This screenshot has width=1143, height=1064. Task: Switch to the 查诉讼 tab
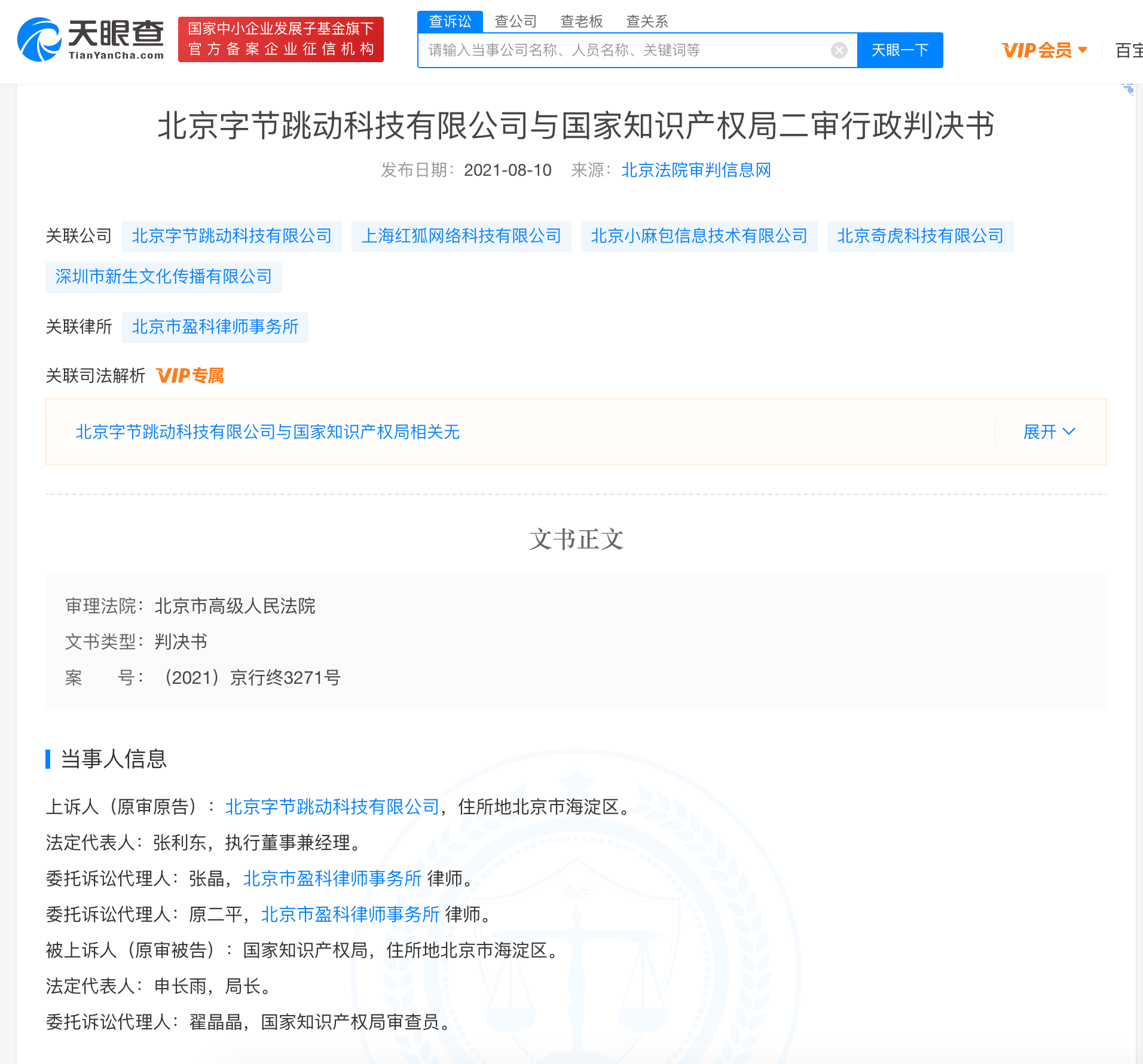(x=450, y=22)
